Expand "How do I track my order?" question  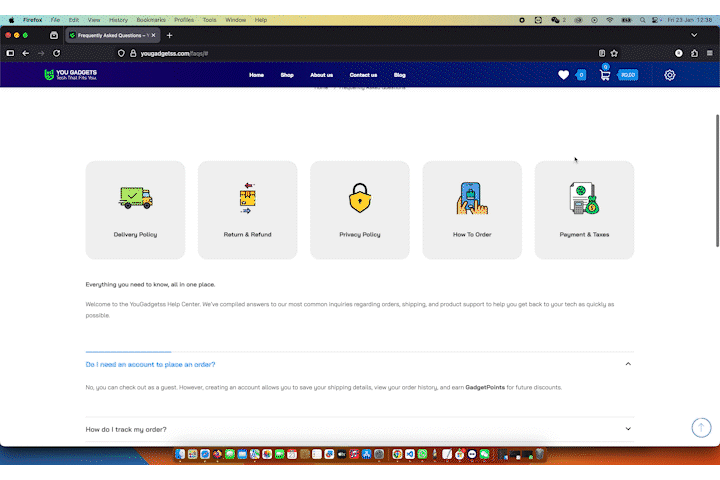click(x=126, y=429)
